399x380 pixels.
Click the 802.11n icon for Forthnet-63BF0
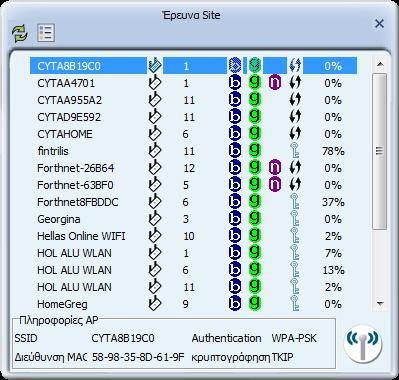click(x=275, y=185)
